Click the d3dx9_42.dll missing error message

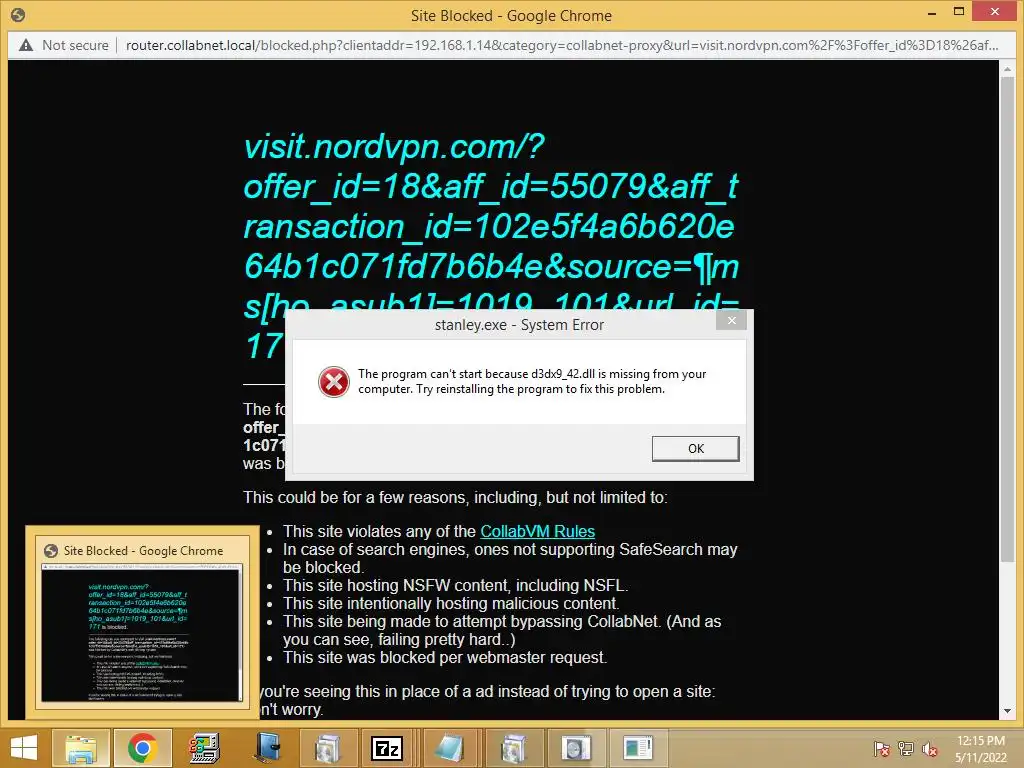point(532,381)
